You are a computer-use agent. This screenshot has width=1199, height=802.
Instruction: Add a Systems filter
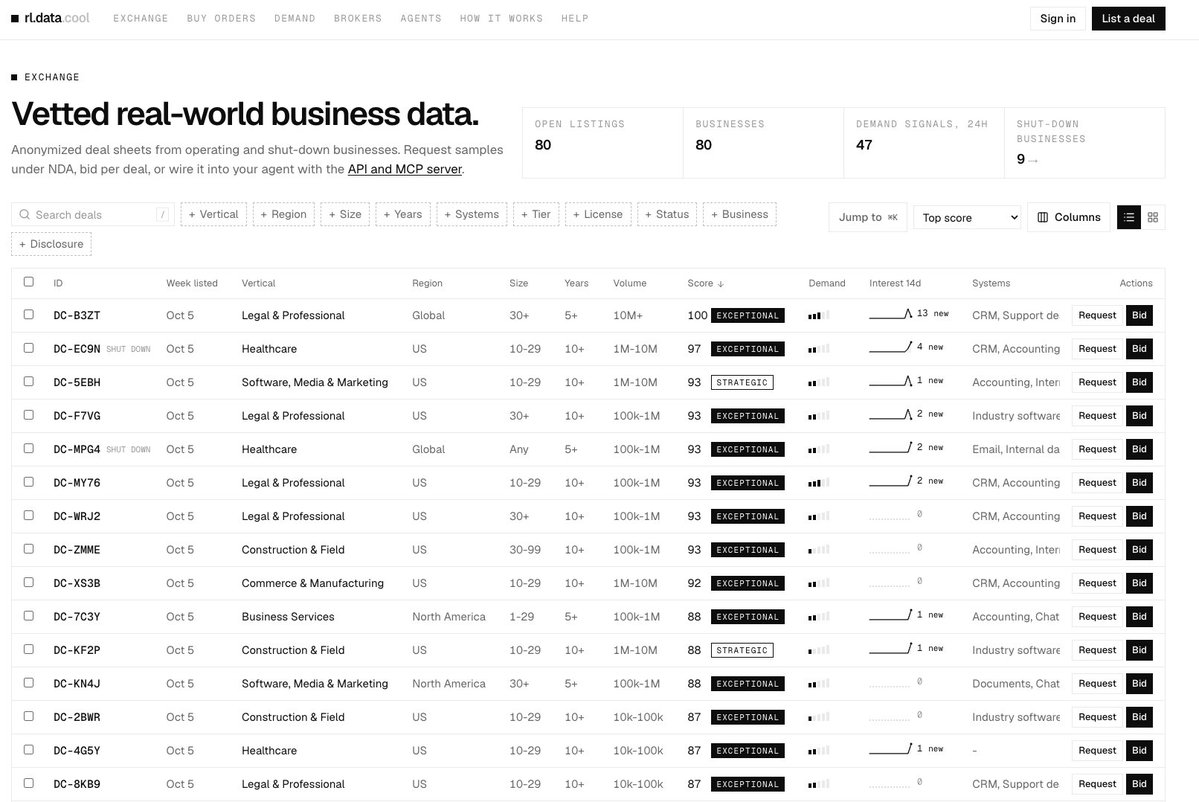point(472,214)
